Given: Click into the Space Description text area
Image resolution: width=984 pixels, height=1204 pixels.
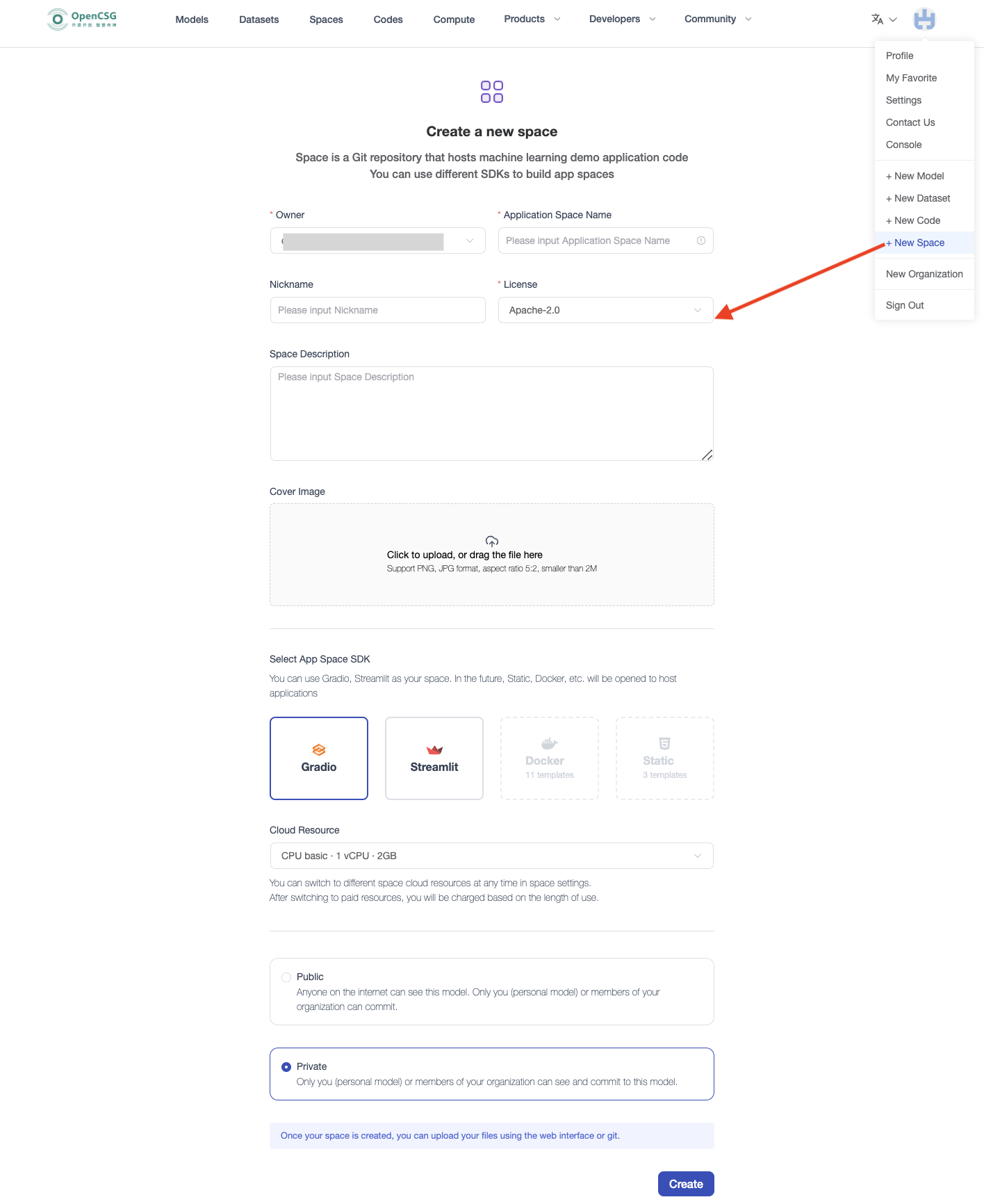Looking at the screenshot, I should click(x=491, y=414).
